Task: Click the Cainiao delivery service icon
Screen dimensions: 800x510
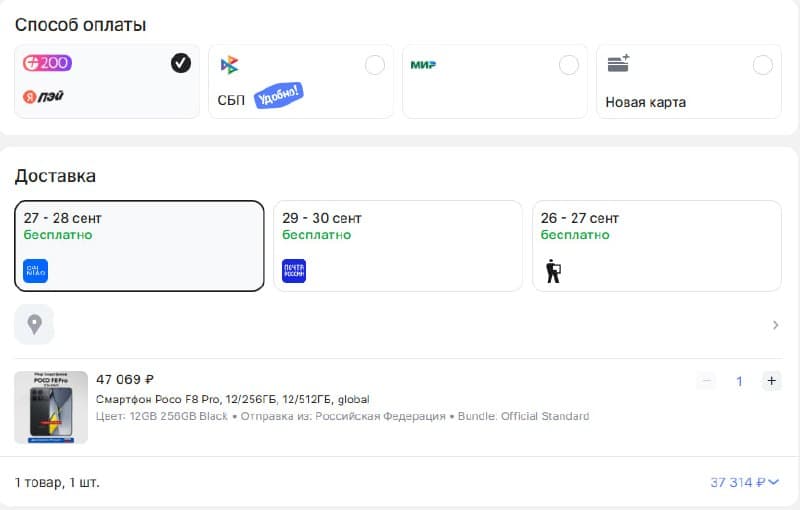Action: (36, 271)
